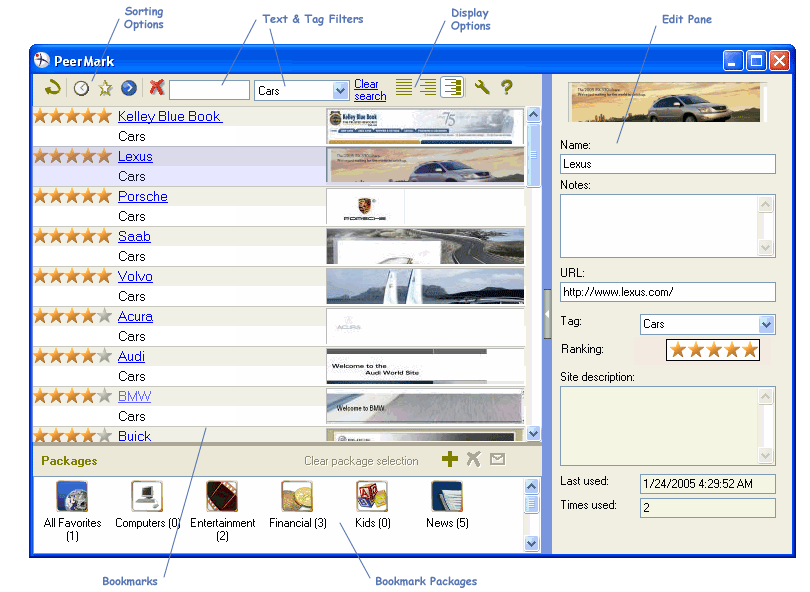Open the Financial (3) package
Screen dimensions: 810x592
(298, 505)
